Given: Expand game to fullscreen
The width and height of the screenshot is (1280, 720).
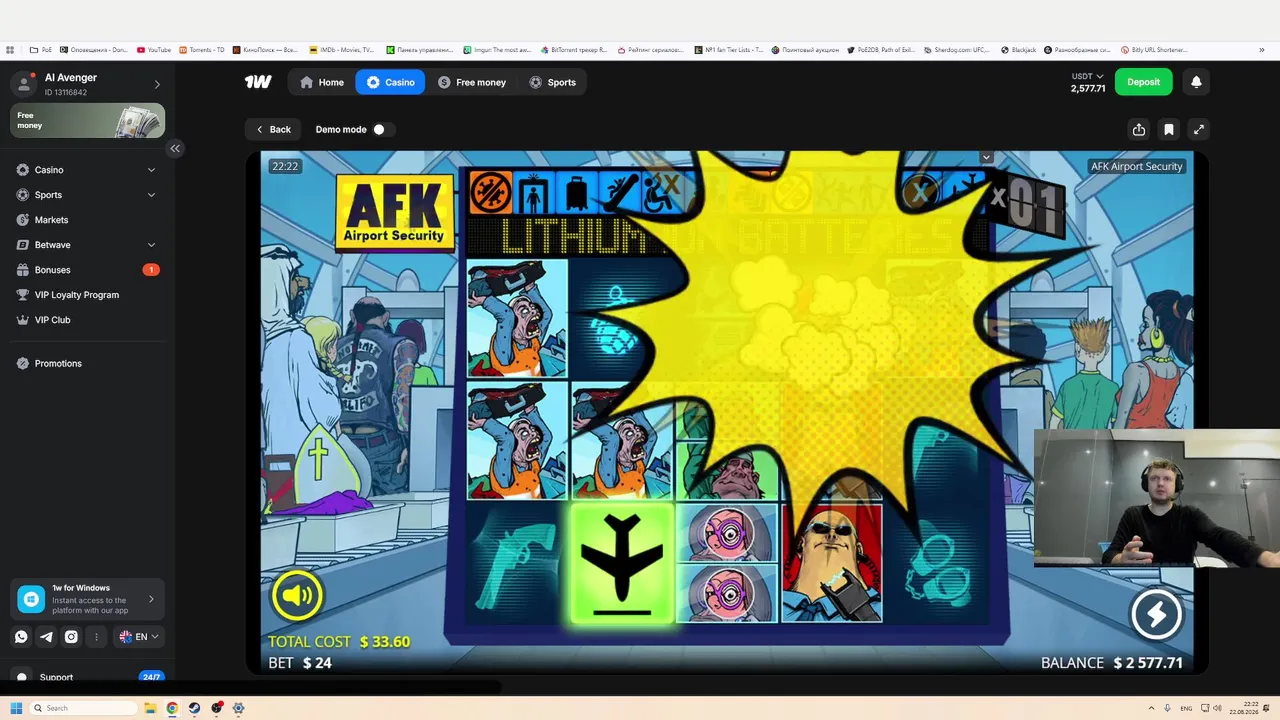Looking at the screenshot, I should pyautogui.click(x=1199, y=129).
